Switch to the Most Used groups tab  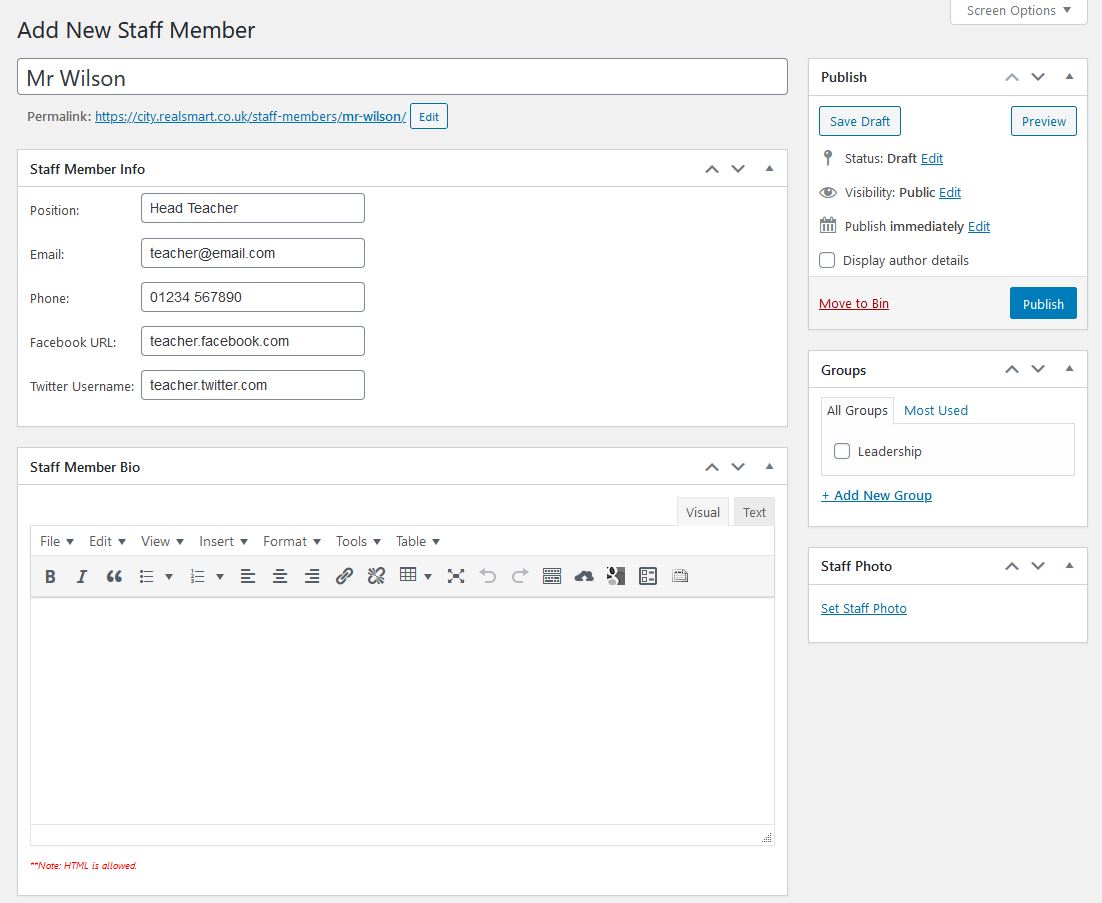pos(935,410)
